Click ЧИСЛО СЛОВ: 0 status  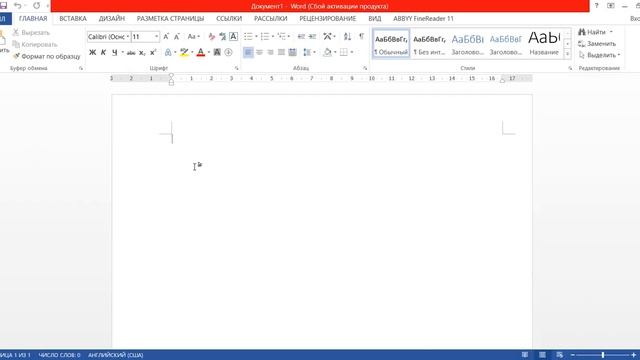60,355
